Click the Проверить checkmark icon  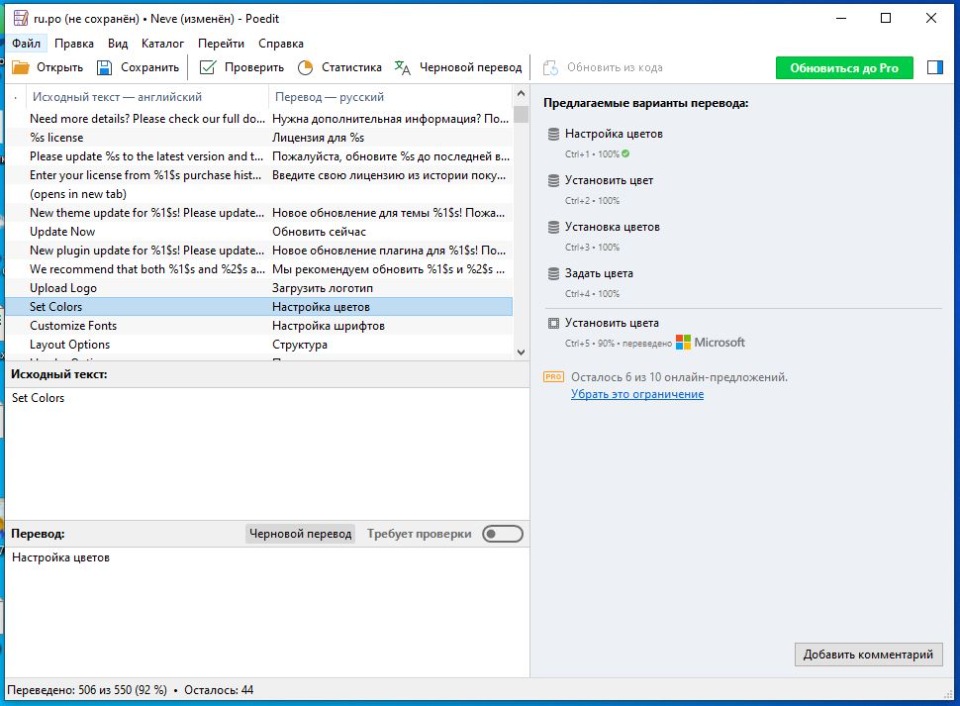pyautogui.click(x=208, y=68)
